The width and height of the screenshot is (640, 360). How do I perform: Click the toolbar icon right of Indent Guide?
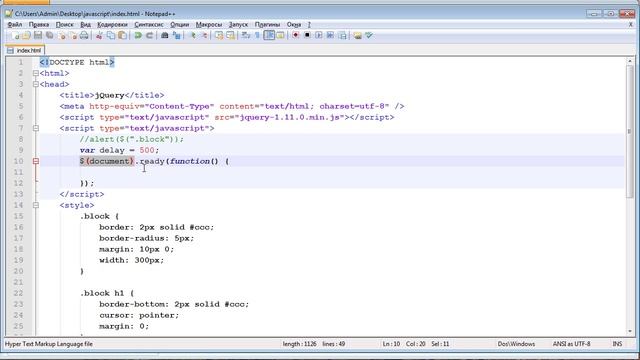[x=280, y=36]
